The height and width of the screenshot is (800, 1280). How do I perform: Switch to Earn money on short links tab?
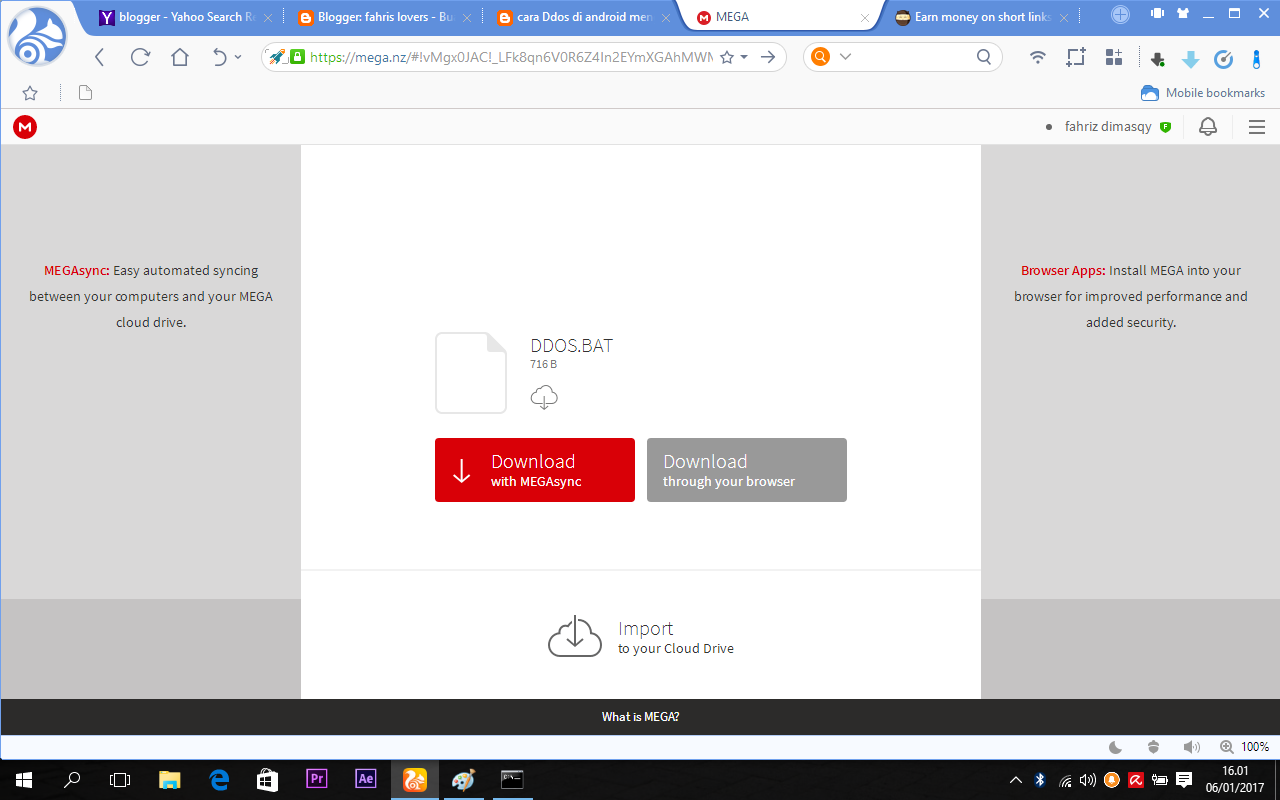(975, 17)
